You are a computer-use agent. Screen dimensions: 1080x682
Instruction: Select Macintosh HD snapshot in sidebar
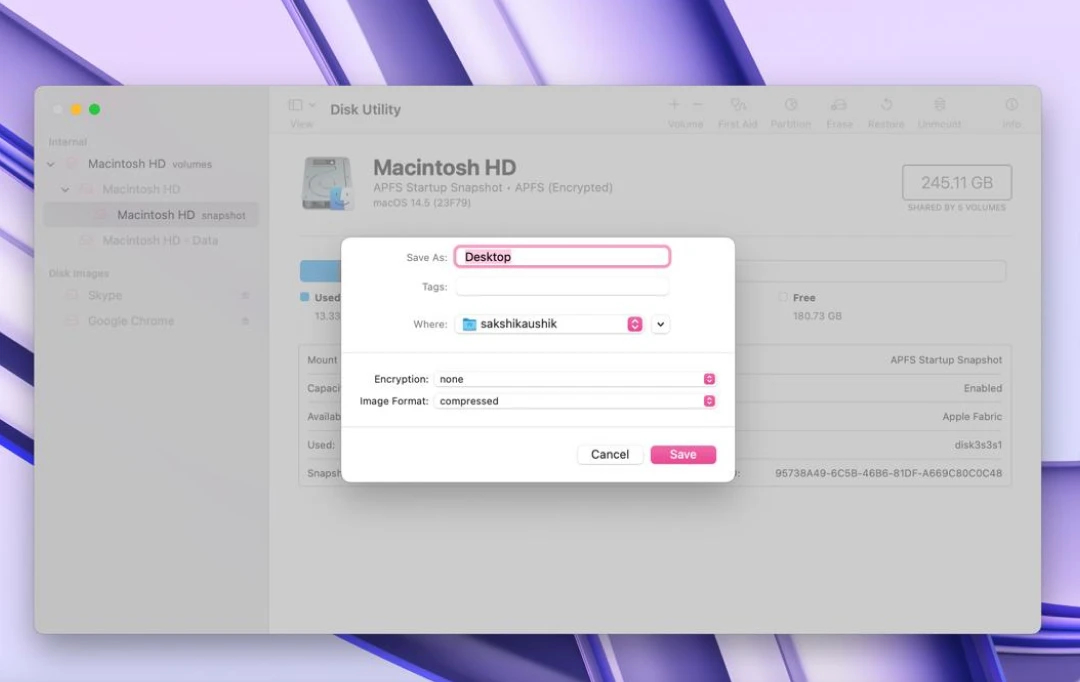pyautogui.click(x=151, y=215)
